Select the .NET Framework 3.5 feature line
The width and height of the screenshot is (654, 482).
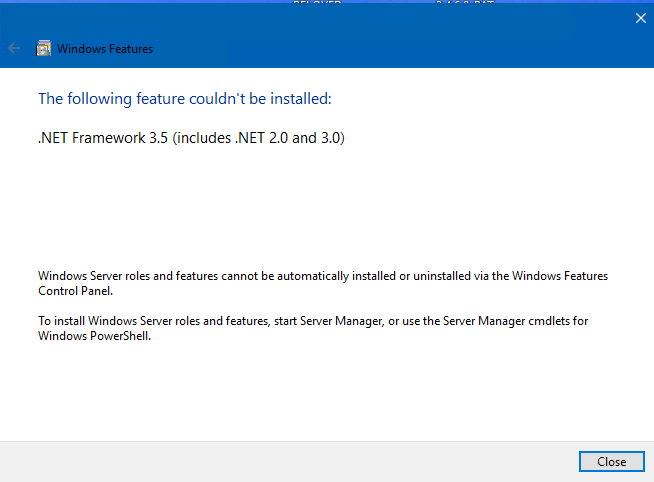pos(191,139)
